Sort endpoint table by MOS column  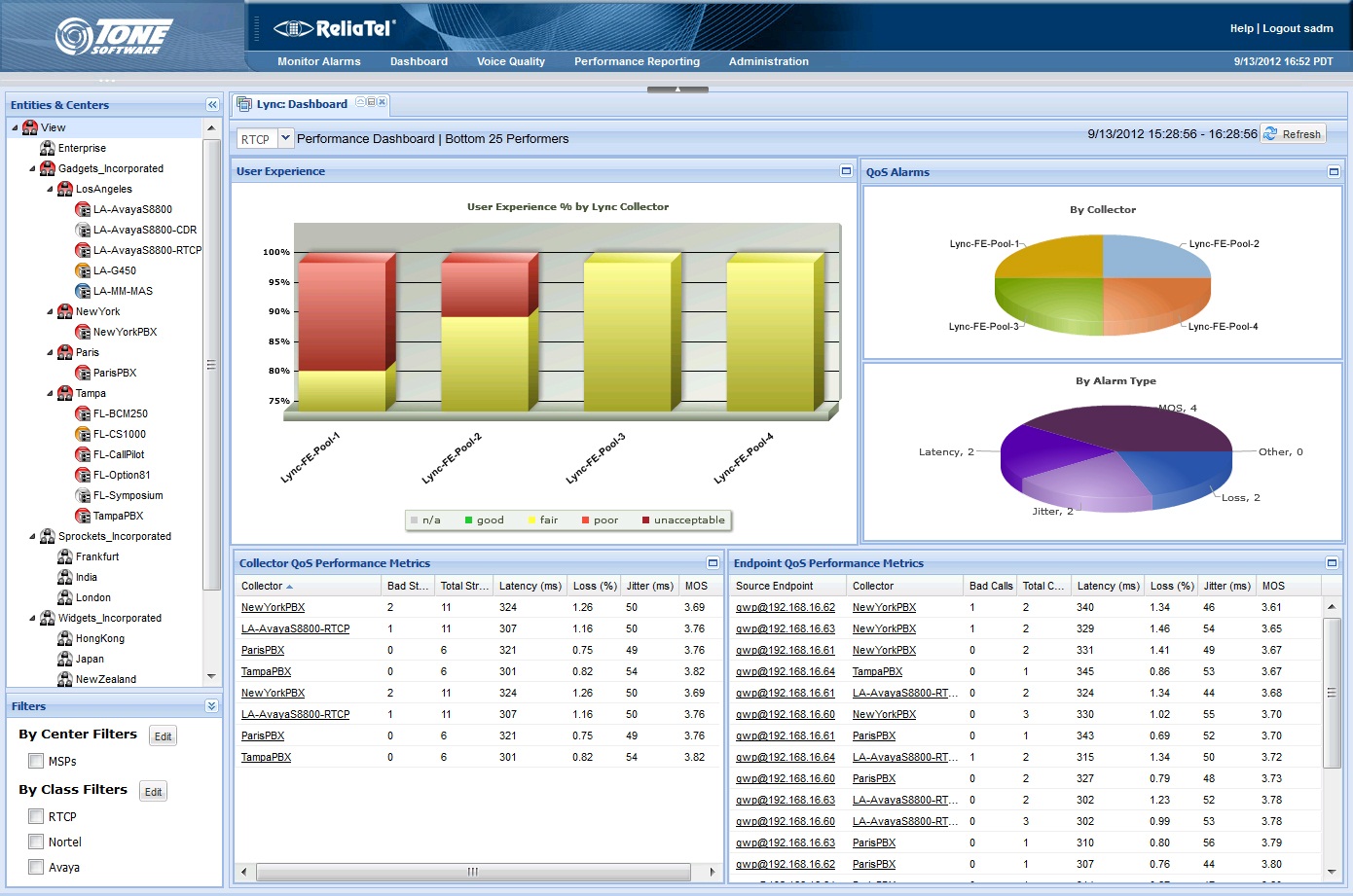click(1288, 586)
